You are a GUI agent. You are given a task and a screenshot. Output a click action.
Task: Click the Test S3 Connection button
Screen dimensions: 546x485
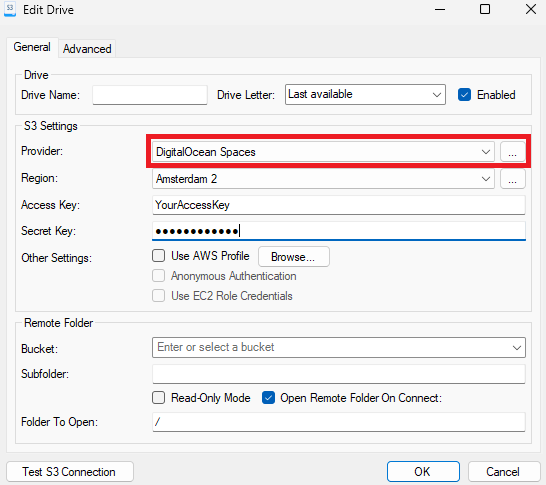(70, 472)
